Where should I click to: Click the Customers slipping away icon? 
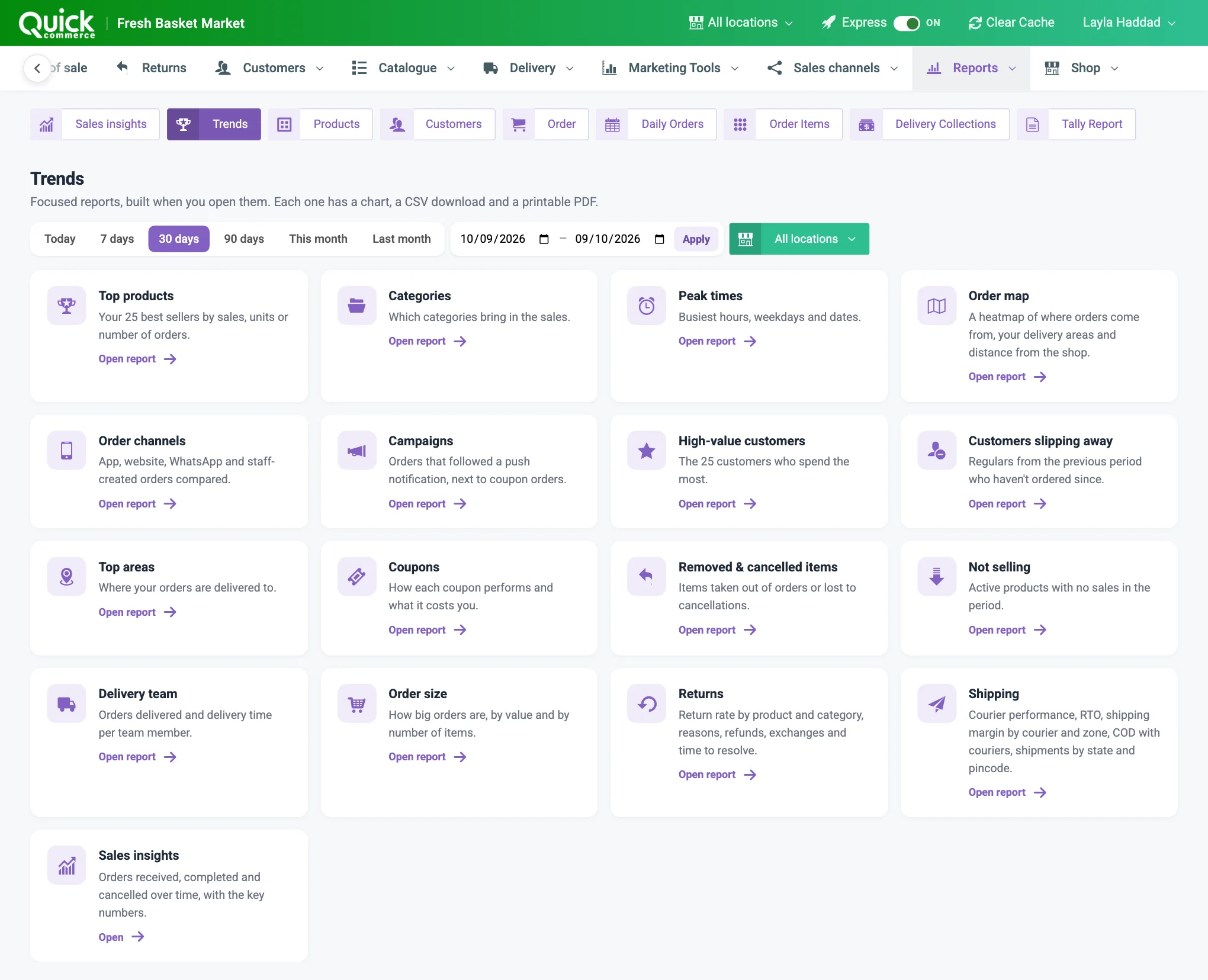point(936,451)
